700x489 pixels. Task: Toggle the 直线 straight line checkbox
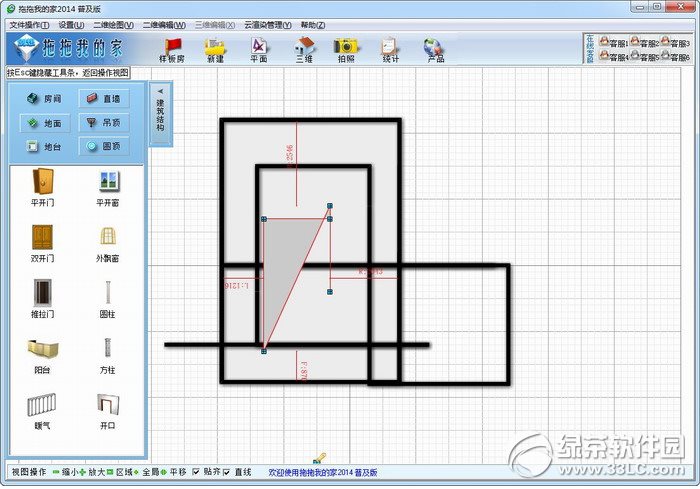(227, 472)
